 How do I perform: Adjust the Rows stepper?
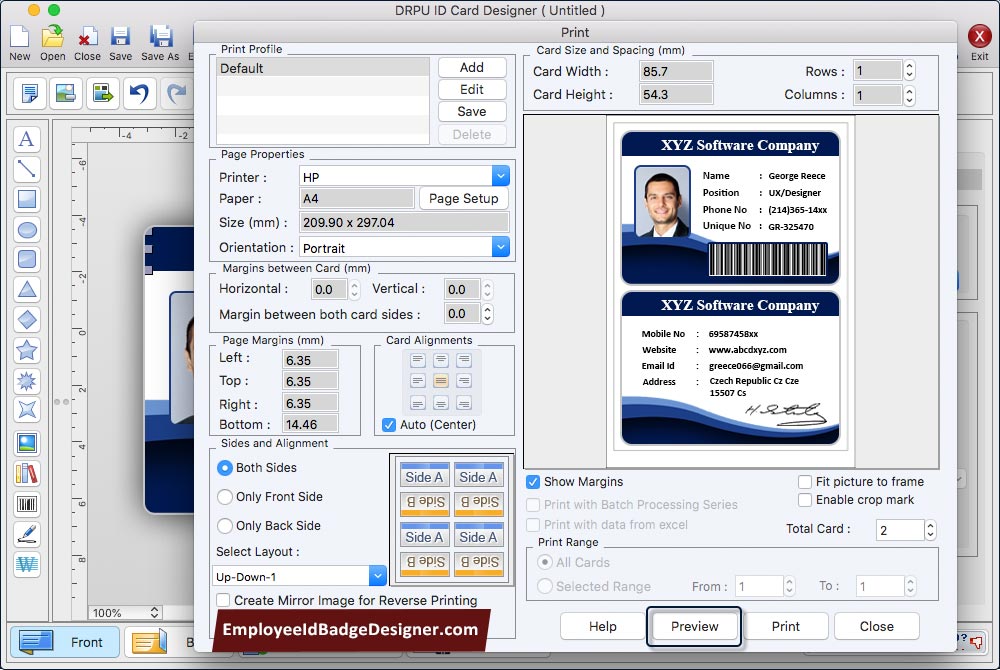pyautogui.click(x=910, y=70)
